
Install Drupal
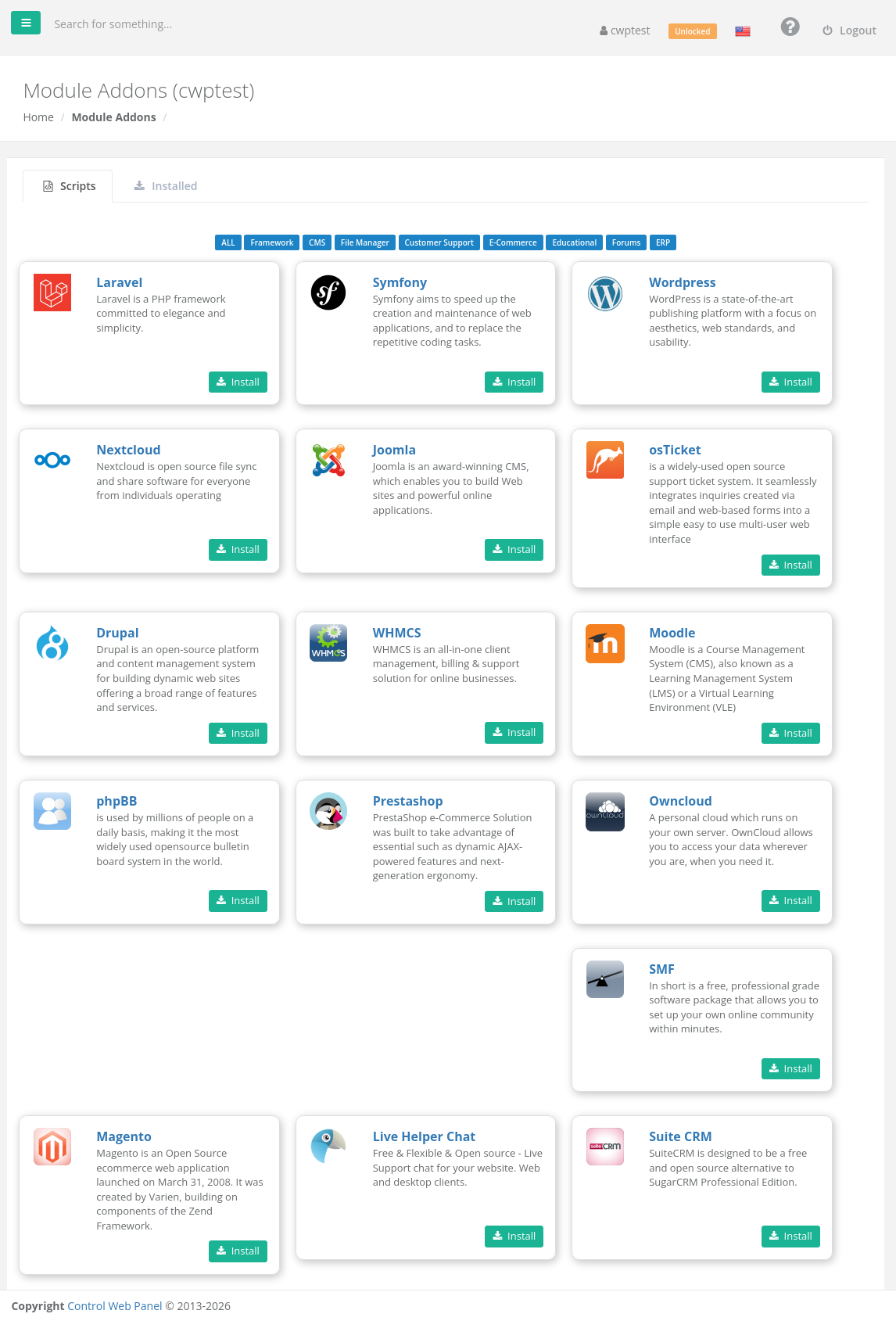(x=238, y=733)
